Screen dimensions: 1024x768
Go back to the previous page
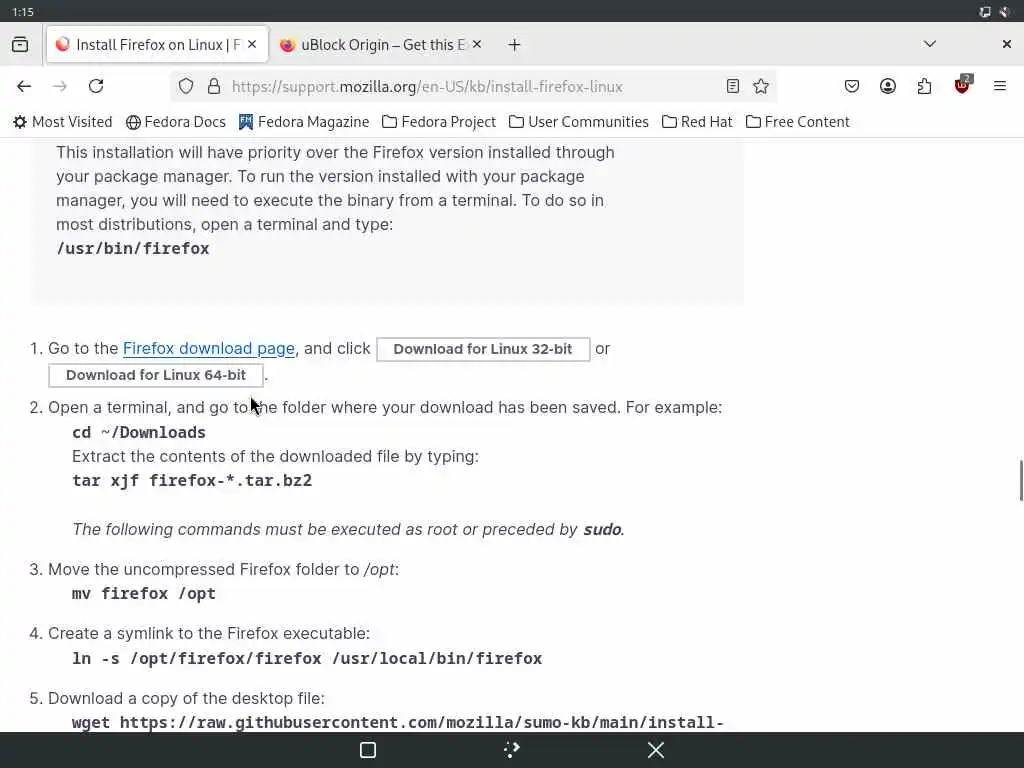(24, 86)
